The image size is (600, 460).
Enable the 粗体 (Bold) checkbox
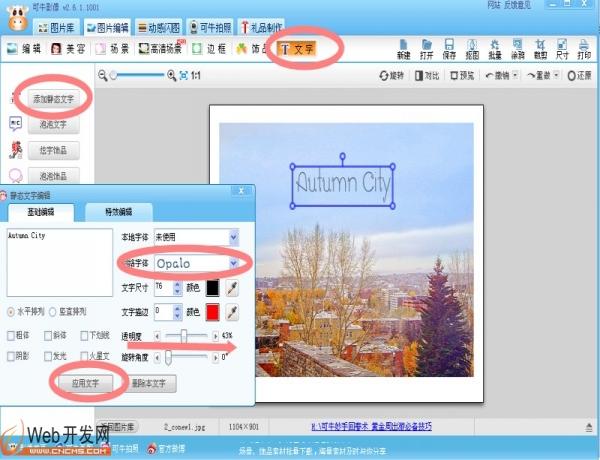12,336
